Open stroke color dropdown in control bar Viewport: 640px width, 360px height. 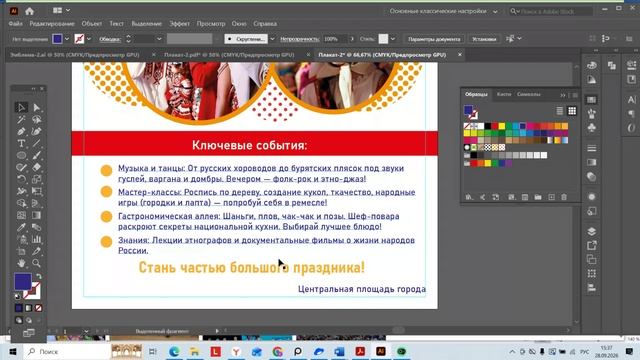click(89, 39)
